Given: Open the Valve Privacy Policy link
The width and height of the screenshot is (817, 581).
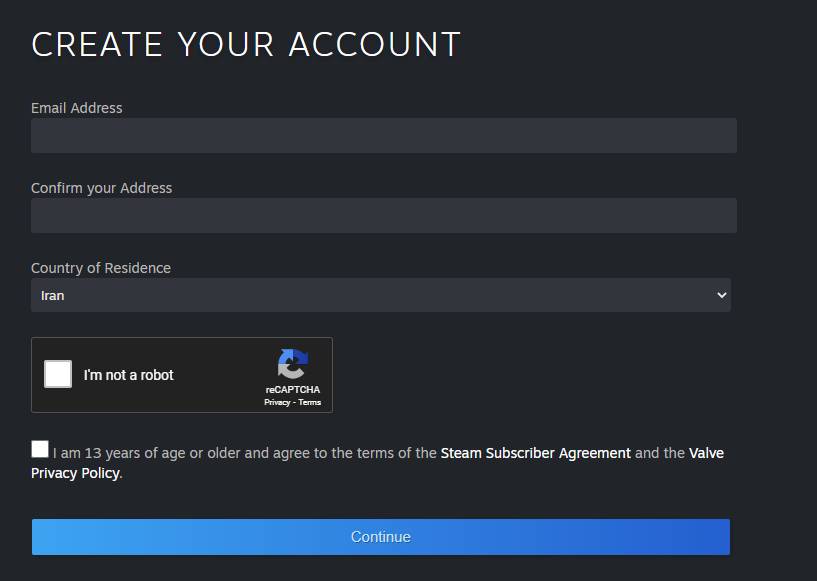Looking at the screenshot, I should (x=76, y=473).
